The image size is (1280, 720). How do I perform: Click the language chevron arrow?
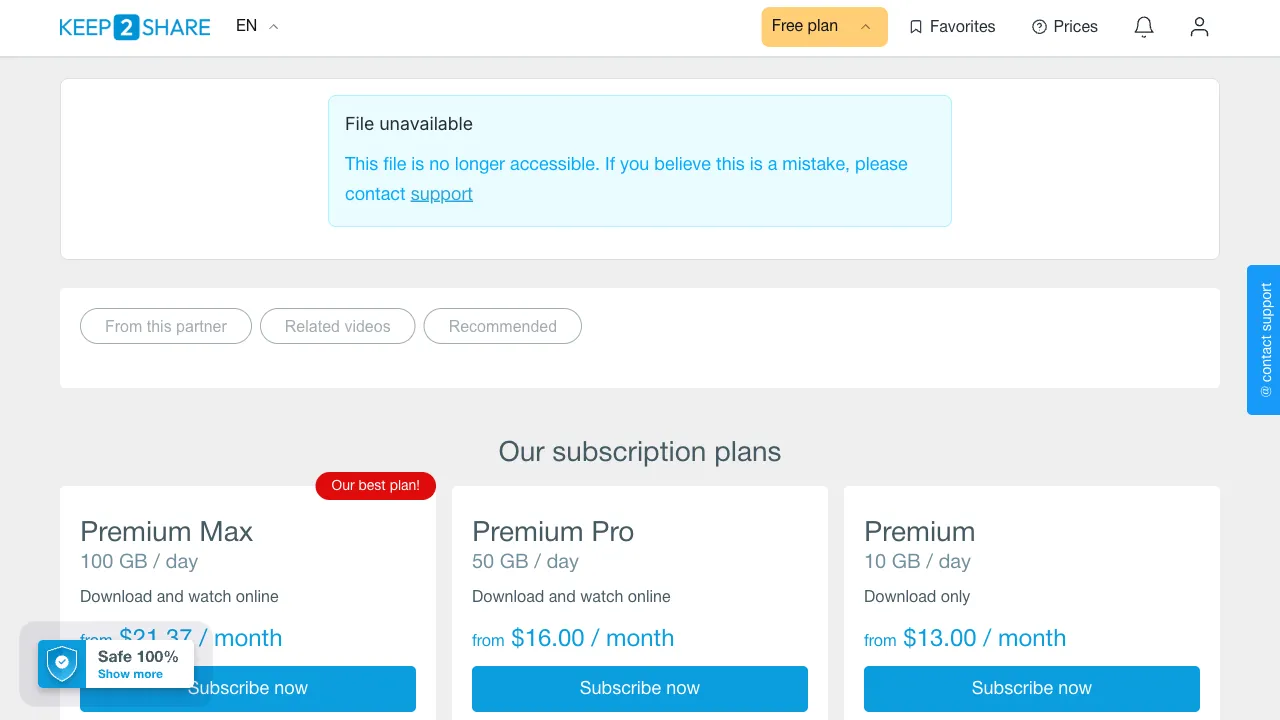[274, 27]
